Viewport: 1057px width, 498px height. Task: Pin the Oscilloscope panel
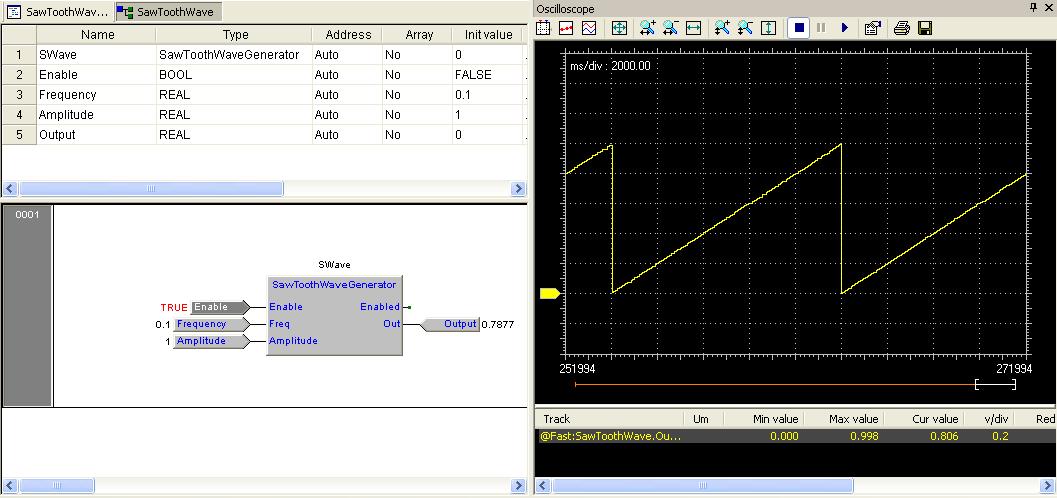click(x=1034, y=7)
